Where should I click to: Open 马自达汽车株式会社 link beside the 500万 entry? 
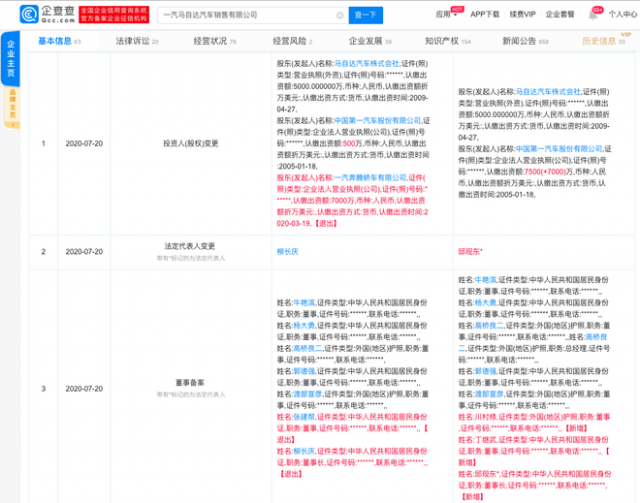[367, 63]
